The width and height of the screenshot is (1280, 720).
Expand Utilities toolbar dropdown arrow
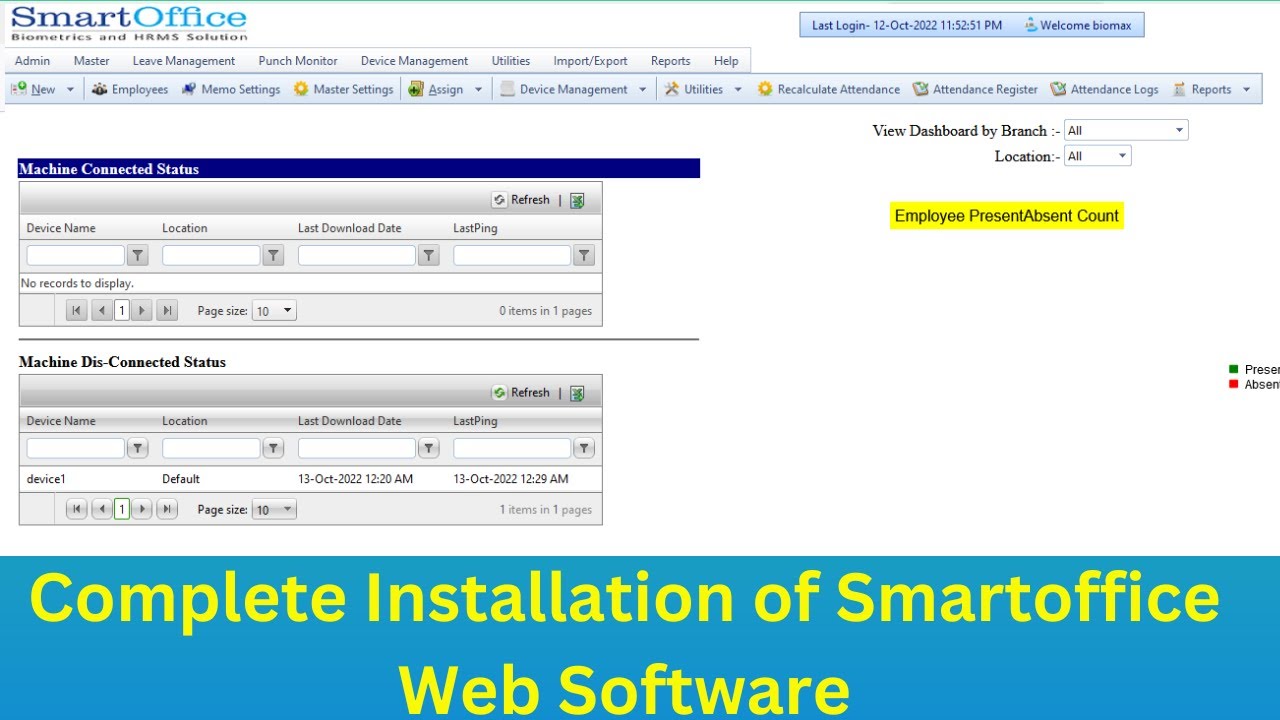(x=738, y=89)
